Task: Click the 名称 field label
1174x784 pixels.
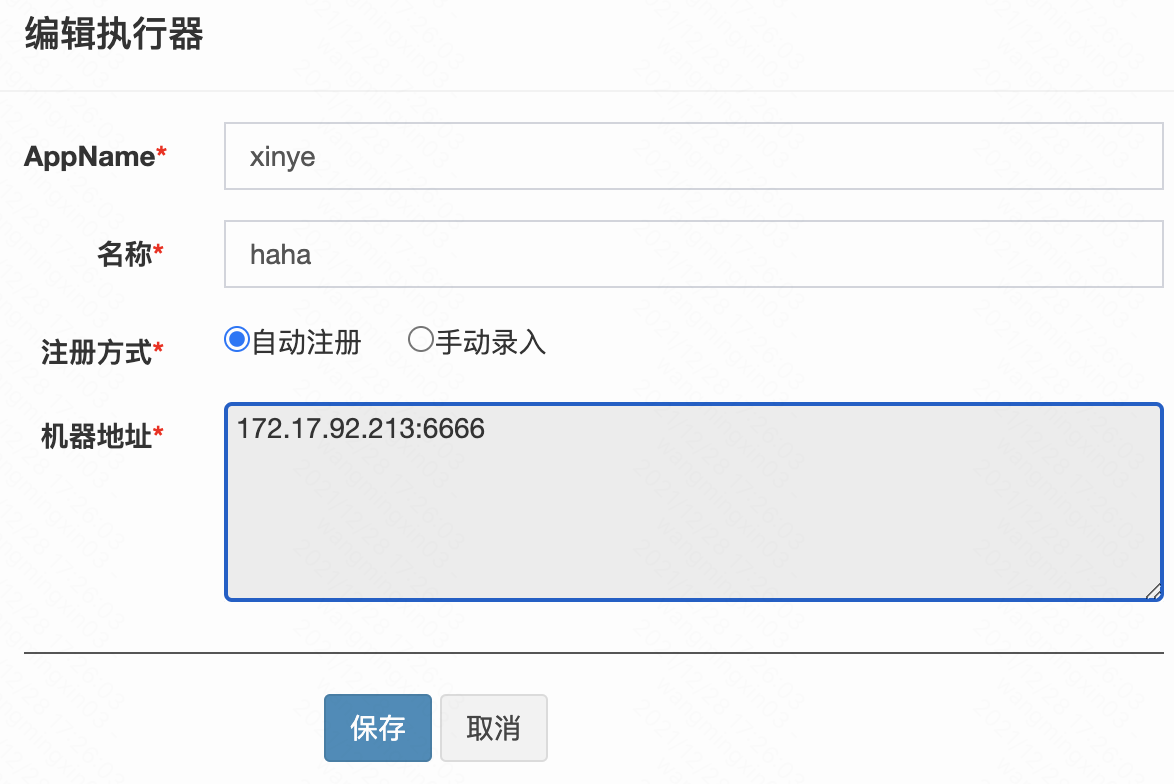Action: pyautogui.click(x=124, y=255)
